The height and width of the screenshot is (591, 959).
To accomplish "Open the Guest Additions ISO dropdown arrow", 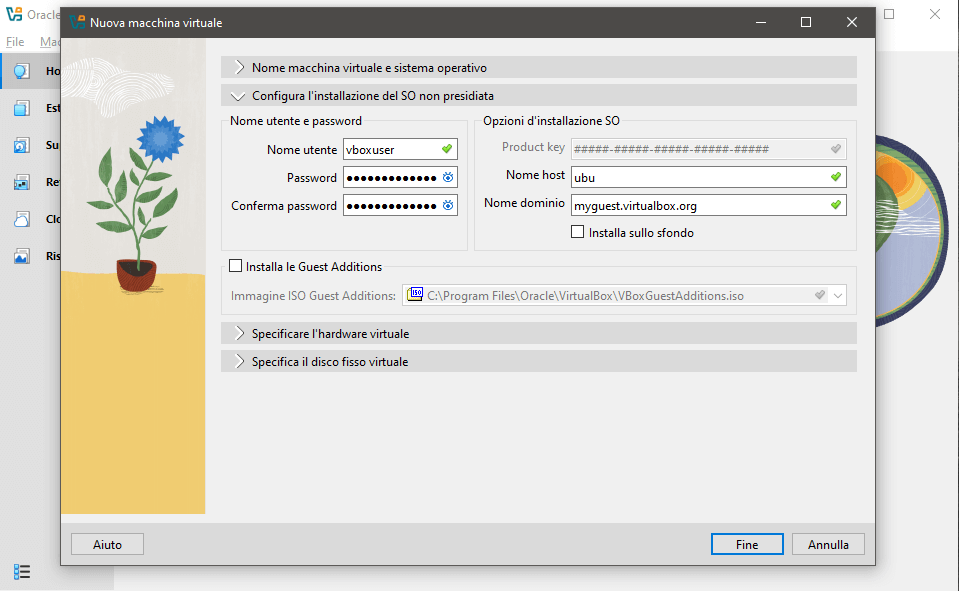I will click(838, 294).
